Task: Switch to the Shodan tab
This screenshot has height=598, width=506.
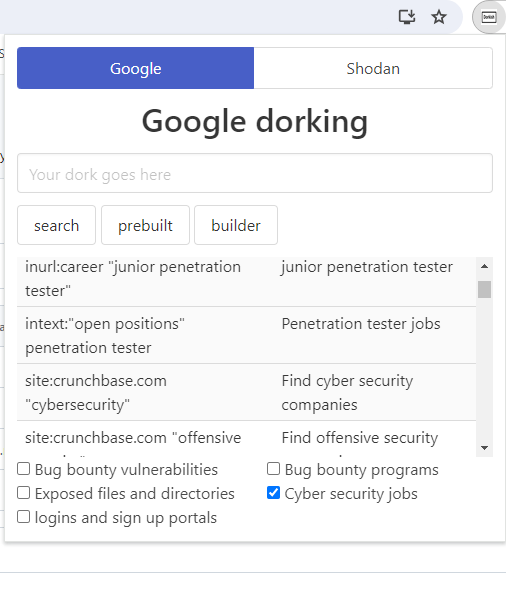Action: (x=373, y=68)
